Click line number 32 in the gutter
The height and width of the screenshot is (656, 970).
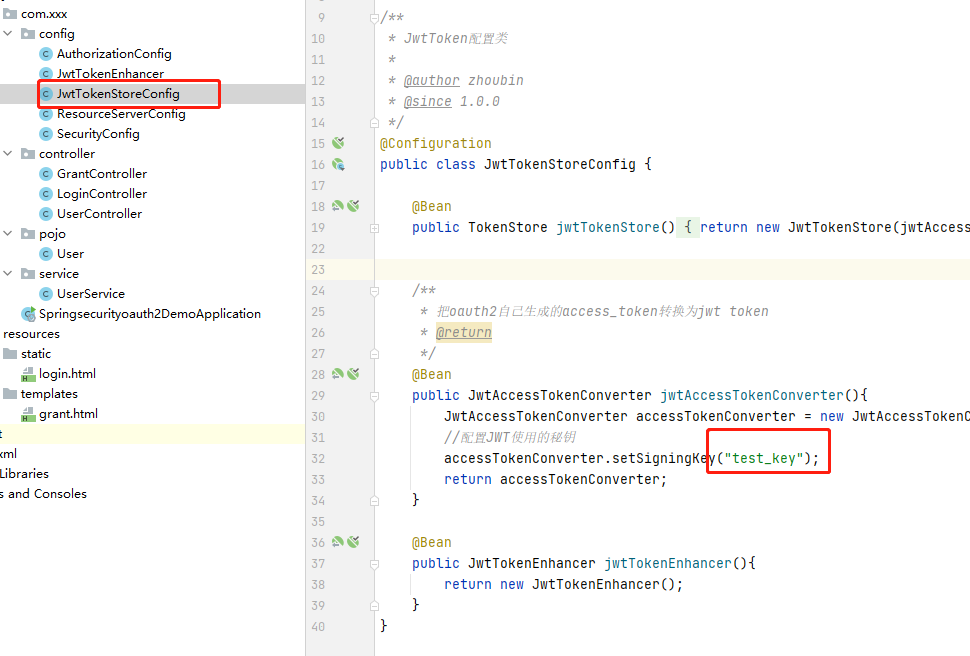click(318, 459)
